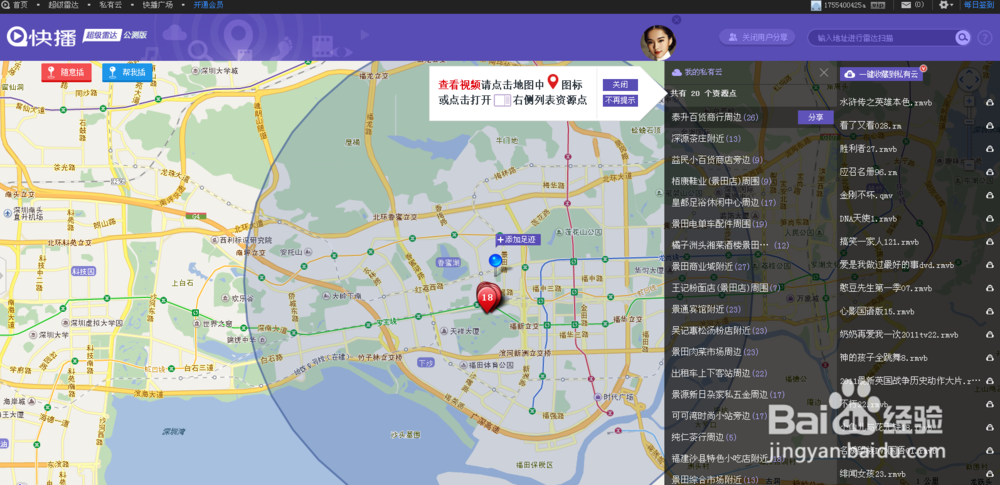Click the small account avatar in top bar
Screen dimensions: 1000x485
click(816, 5)
